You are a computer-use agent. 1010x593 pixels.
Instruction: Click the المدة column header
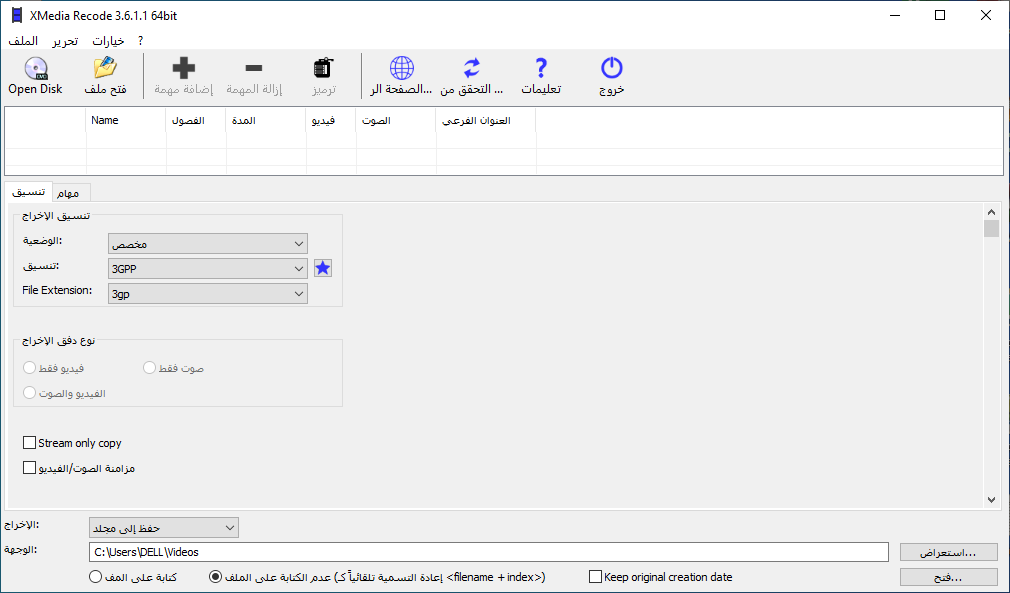[265, 120]
